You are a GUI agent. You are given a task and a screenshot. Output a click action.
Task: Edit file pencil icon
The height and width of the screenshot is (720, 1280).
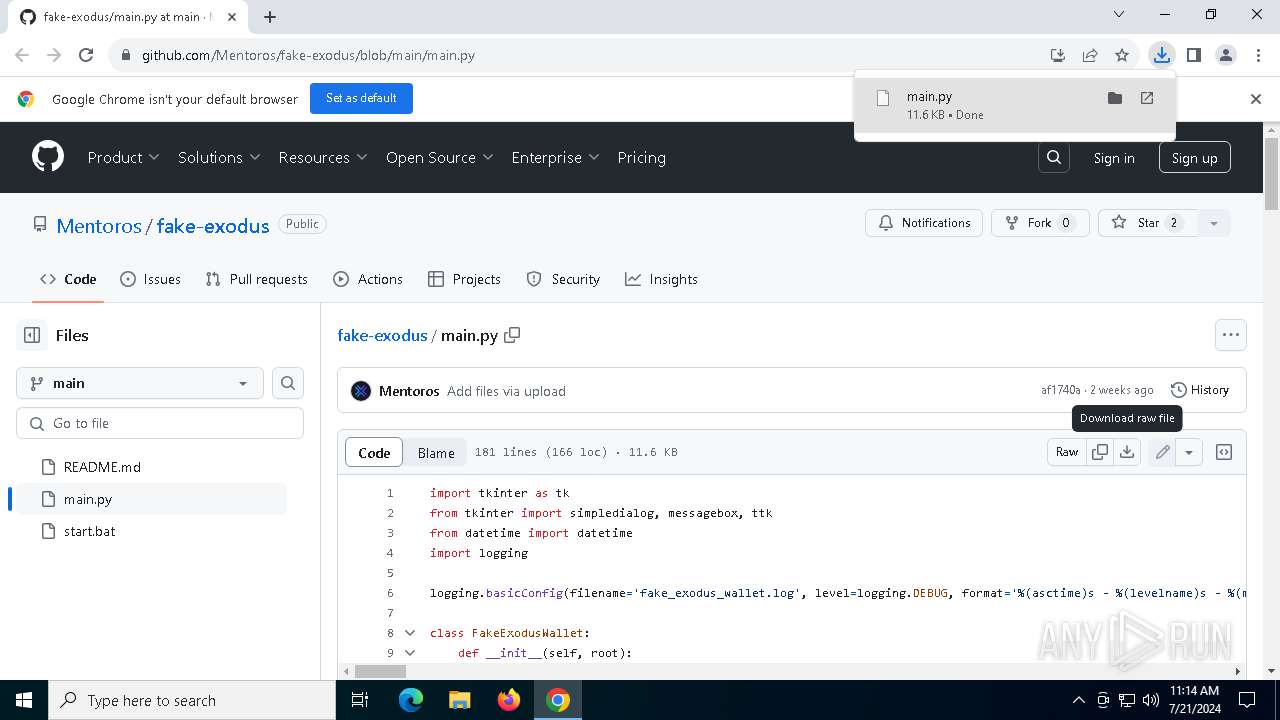(x=1162, y=452)
